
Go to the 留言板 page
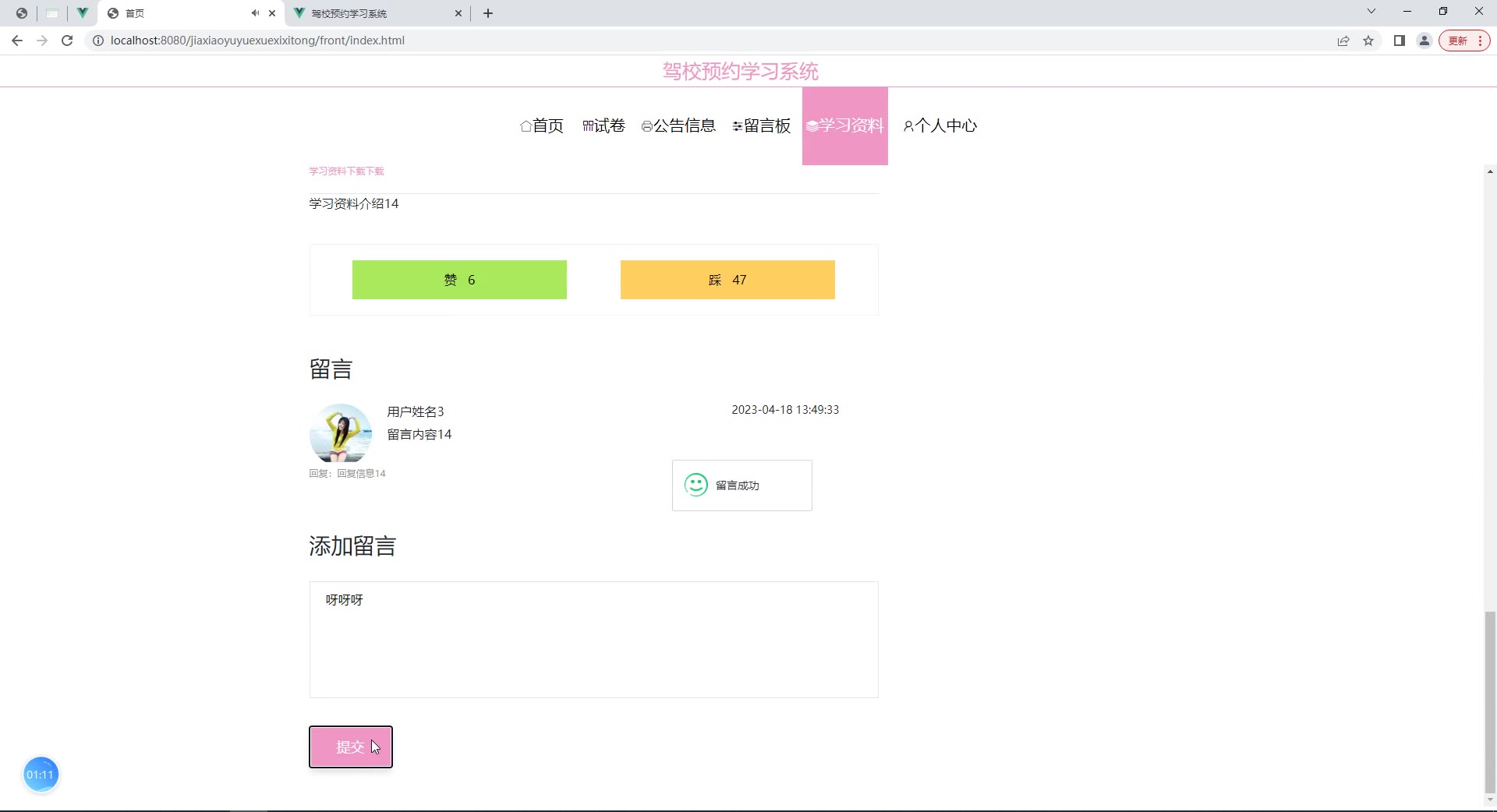[762, 126]
